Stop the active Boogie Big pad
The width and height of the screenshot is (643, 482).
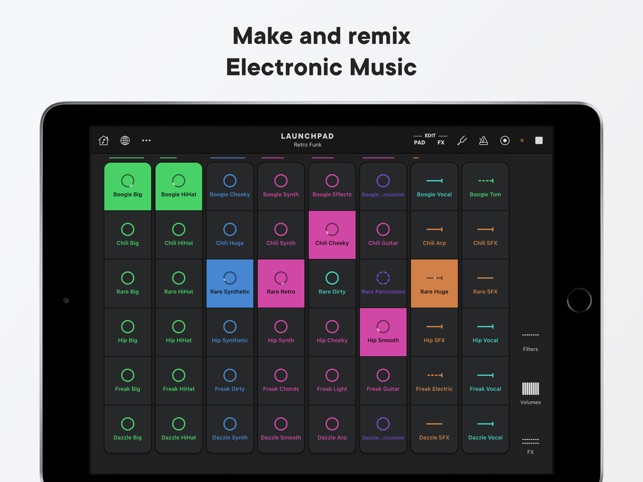click(x=128, y=187)
